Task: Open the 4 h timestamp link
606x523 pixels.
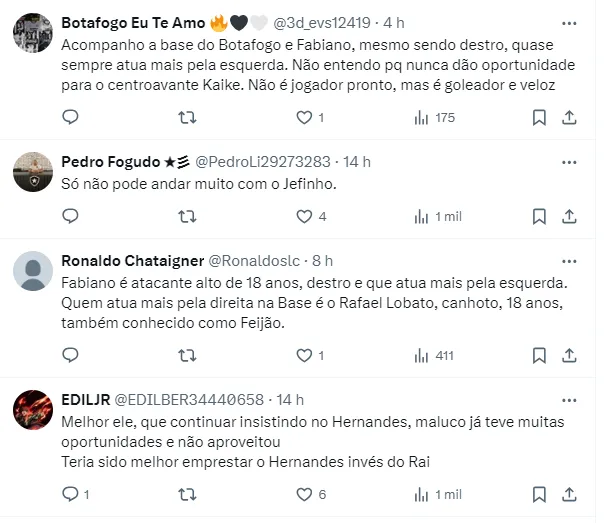Action: (x=394, y=22)
